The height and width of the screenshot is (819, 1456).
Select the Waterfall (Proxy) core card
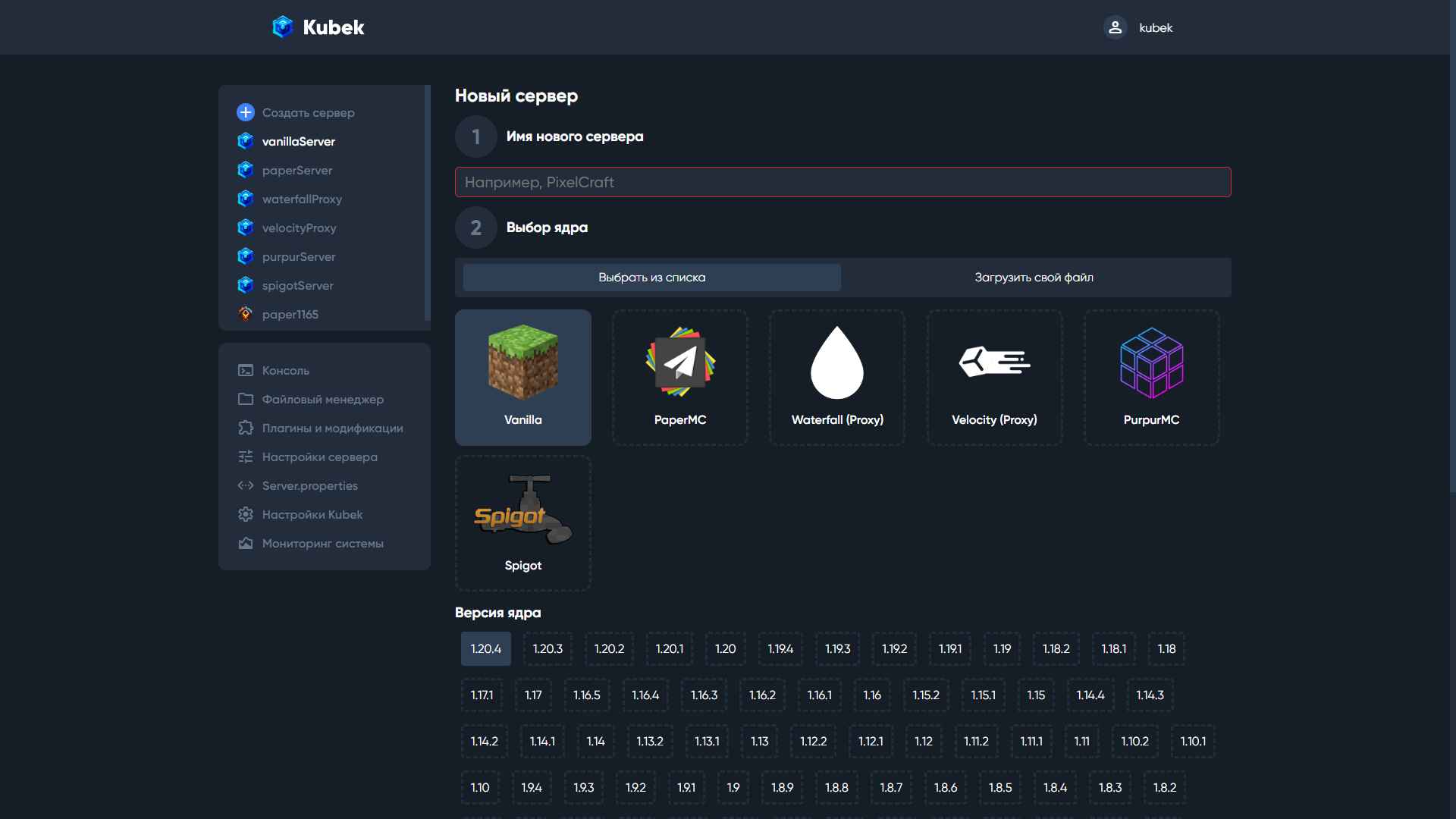point(837,377)
